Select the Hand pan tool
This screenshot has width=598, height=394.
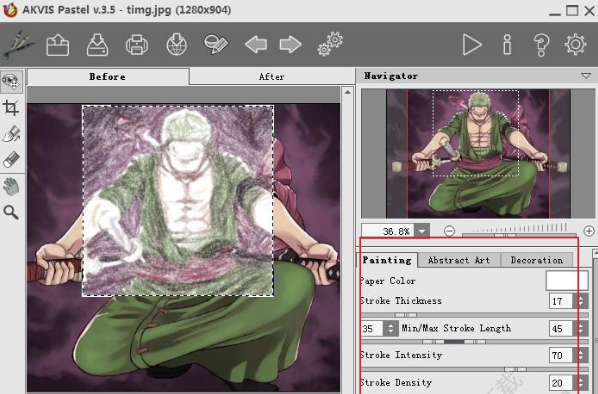[x=11, y=187]
